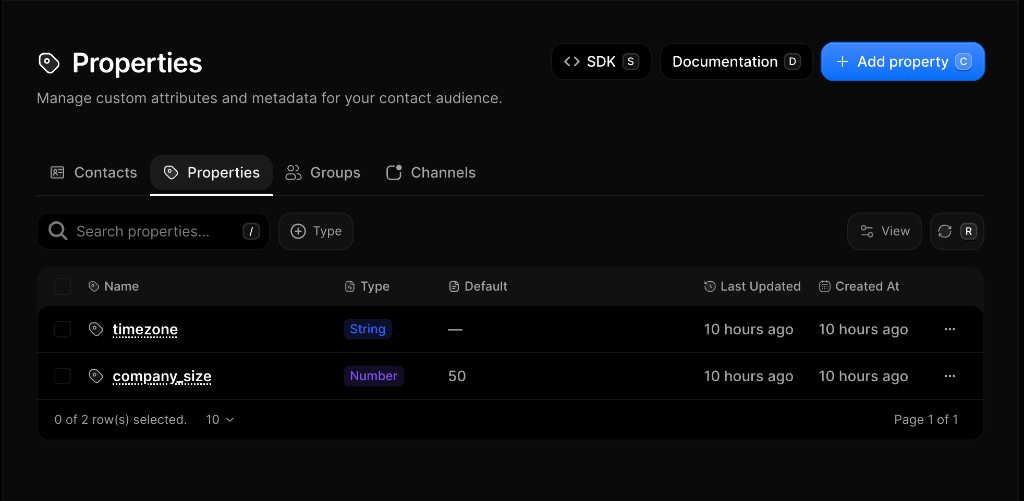Viewport: 1024px width, 501px height.
Task: Click the '0 of 2 row(s) selected' text
Action: click(121, 419)
